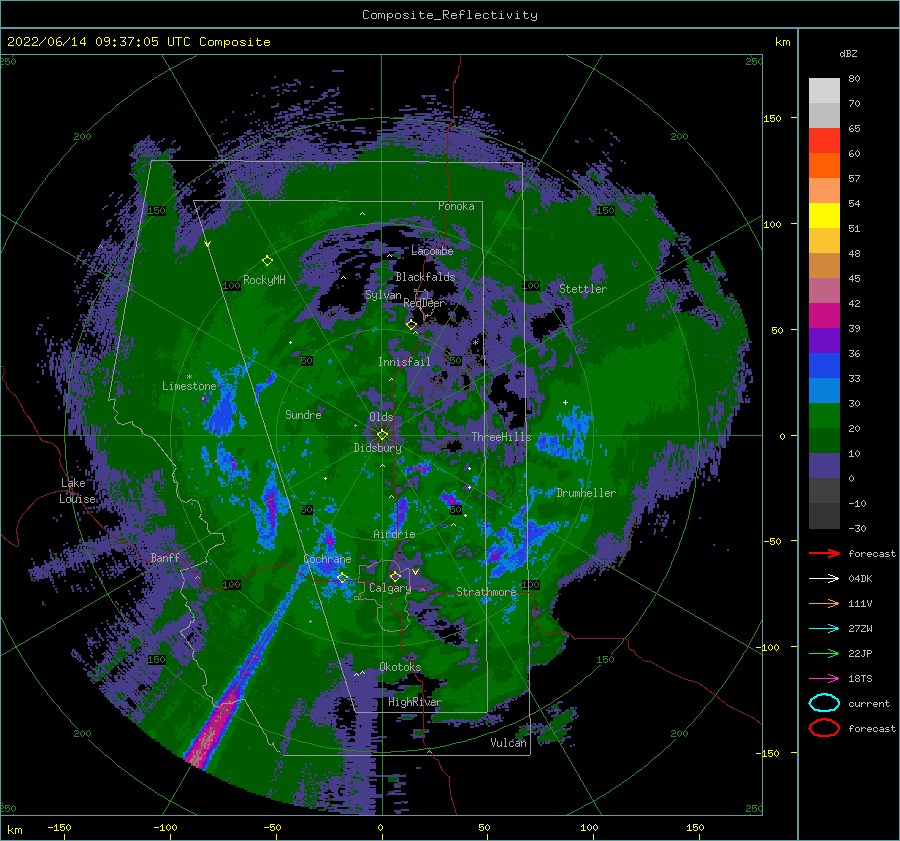Image resolution: width=900 pixels, height=841 pixels.
Task: Click the Blackfalds label
Action: pyautogui.click(x=425, y=277)
